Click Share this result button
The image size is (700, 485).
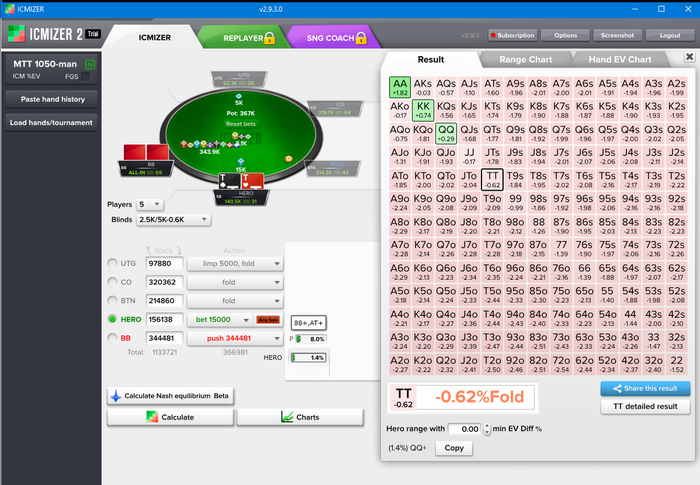point(645,389)
